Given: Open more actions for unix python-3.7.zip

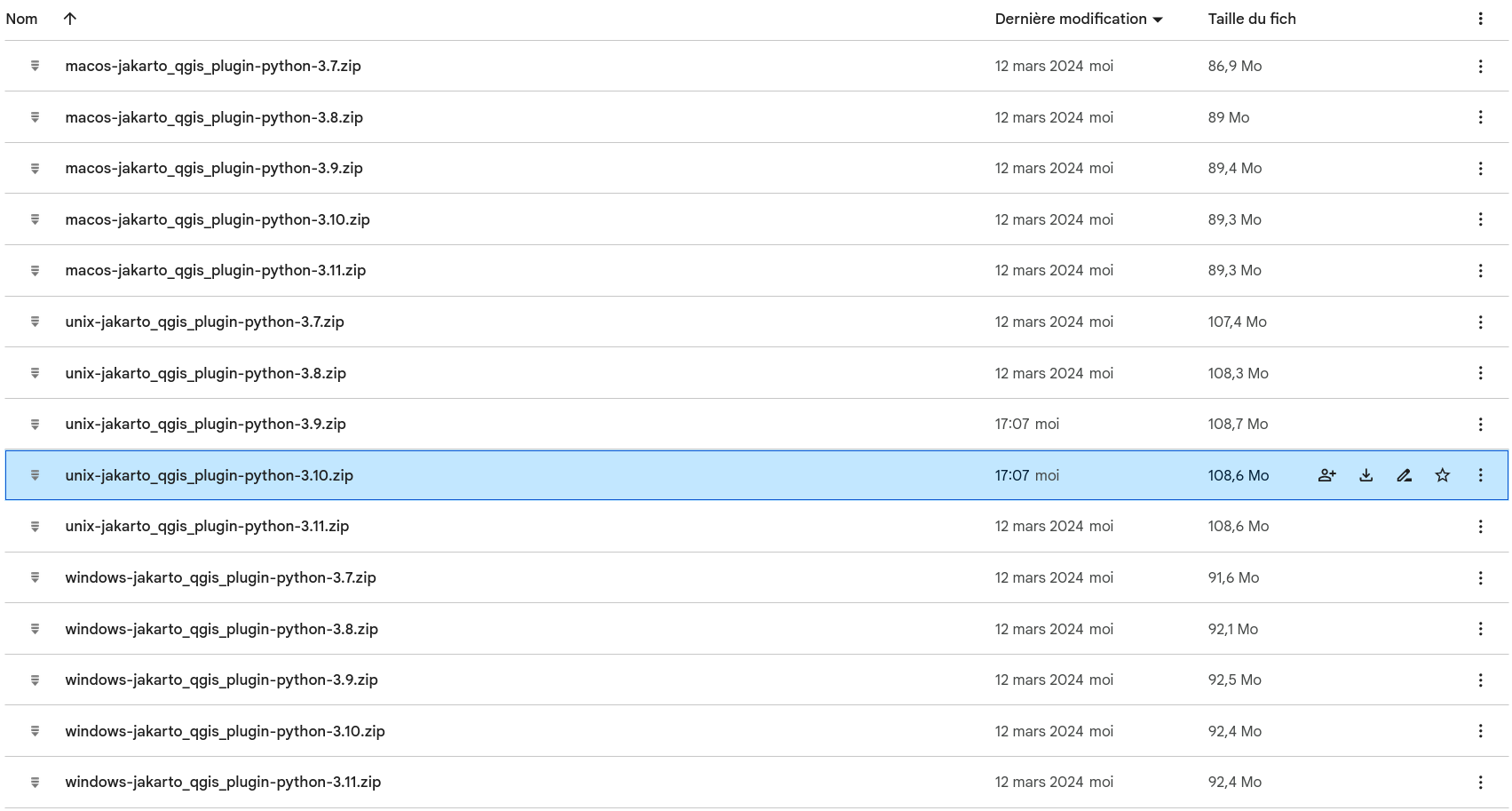Looking at the screenshot, I should (x=1480, y=322).
